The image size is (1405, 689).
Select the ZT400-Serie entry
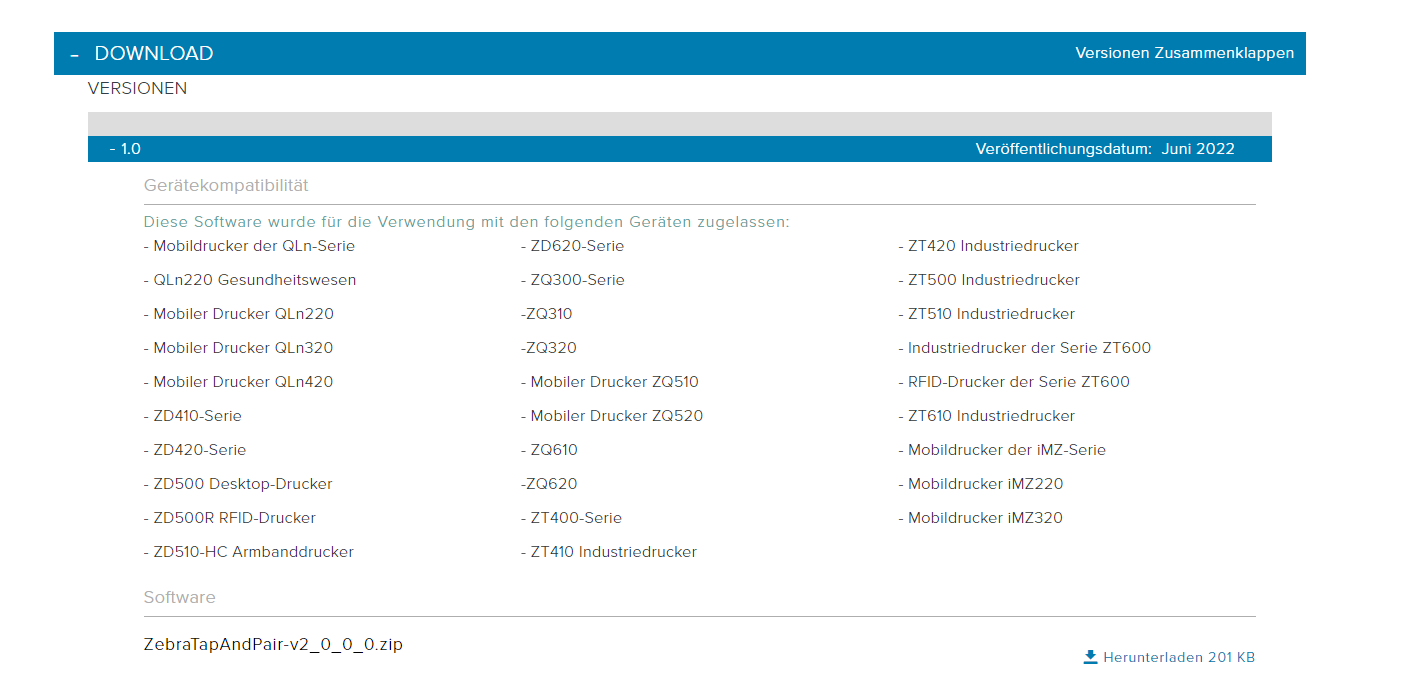point(571,518)
